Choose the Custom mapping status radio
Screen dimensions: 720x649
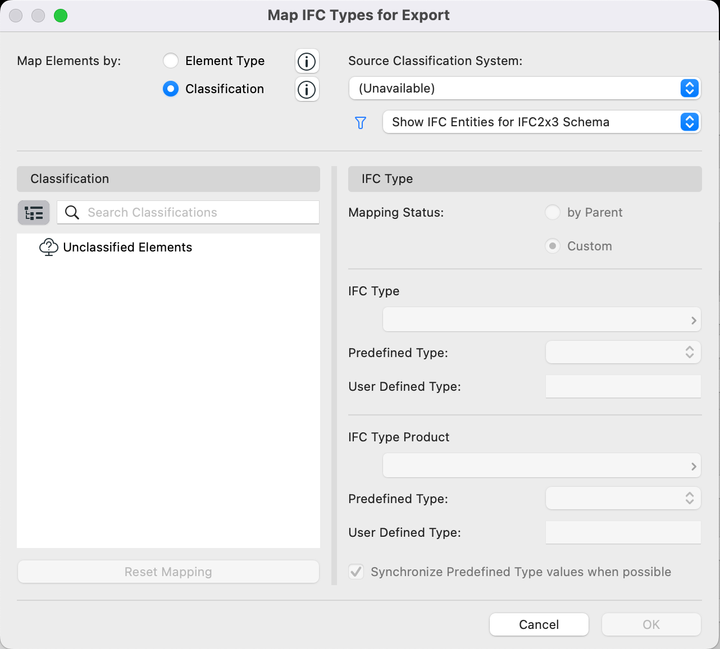pyautogui.click(x=553, y=246)
